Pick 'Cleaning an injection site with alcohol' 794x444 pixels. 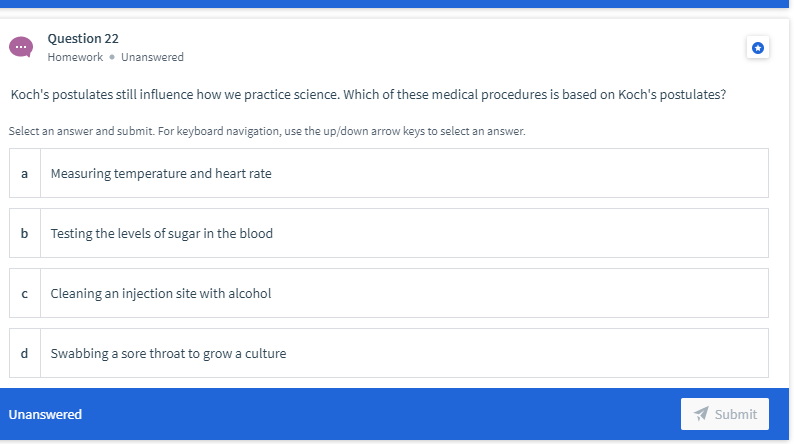click(161, 293)
